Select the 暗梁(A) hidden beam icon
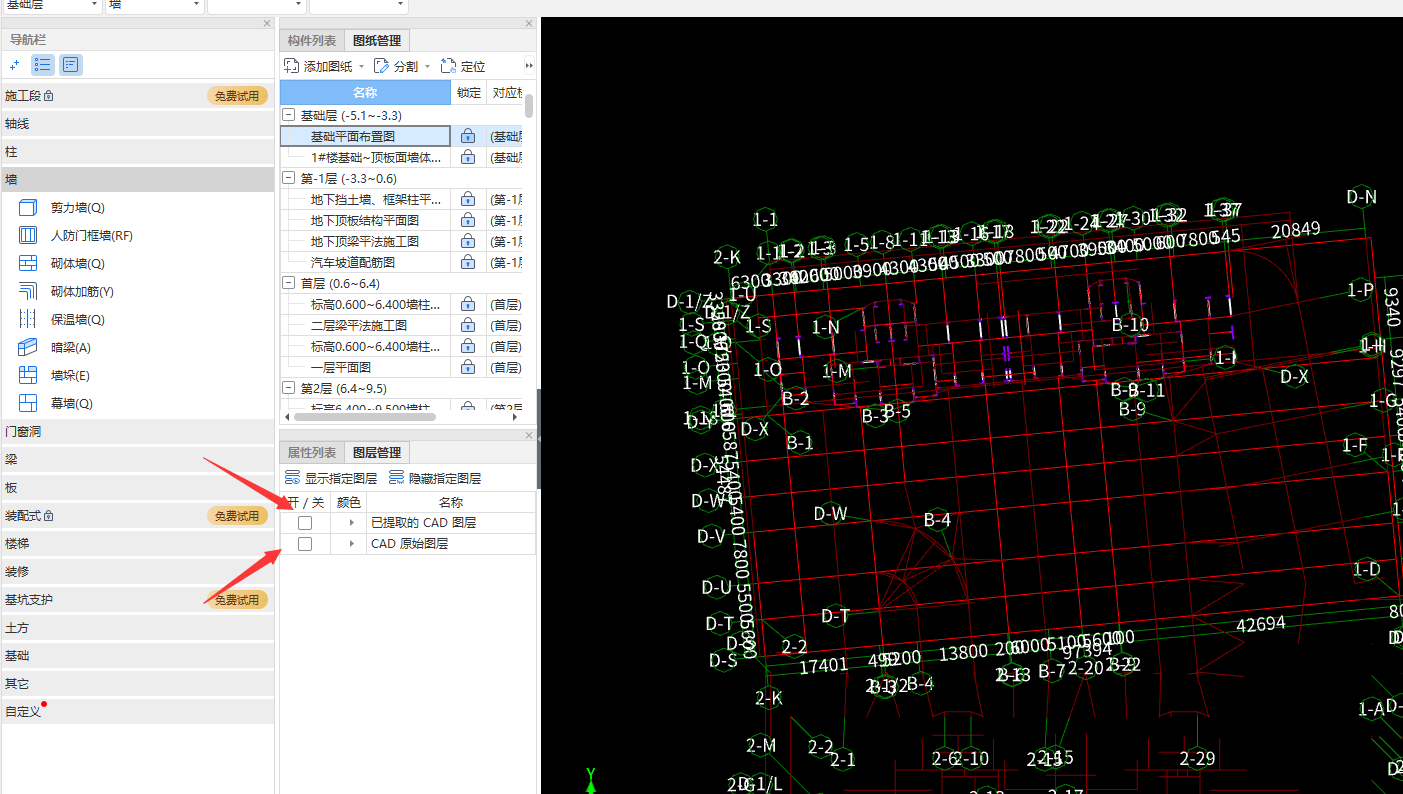 coord(29,348)
